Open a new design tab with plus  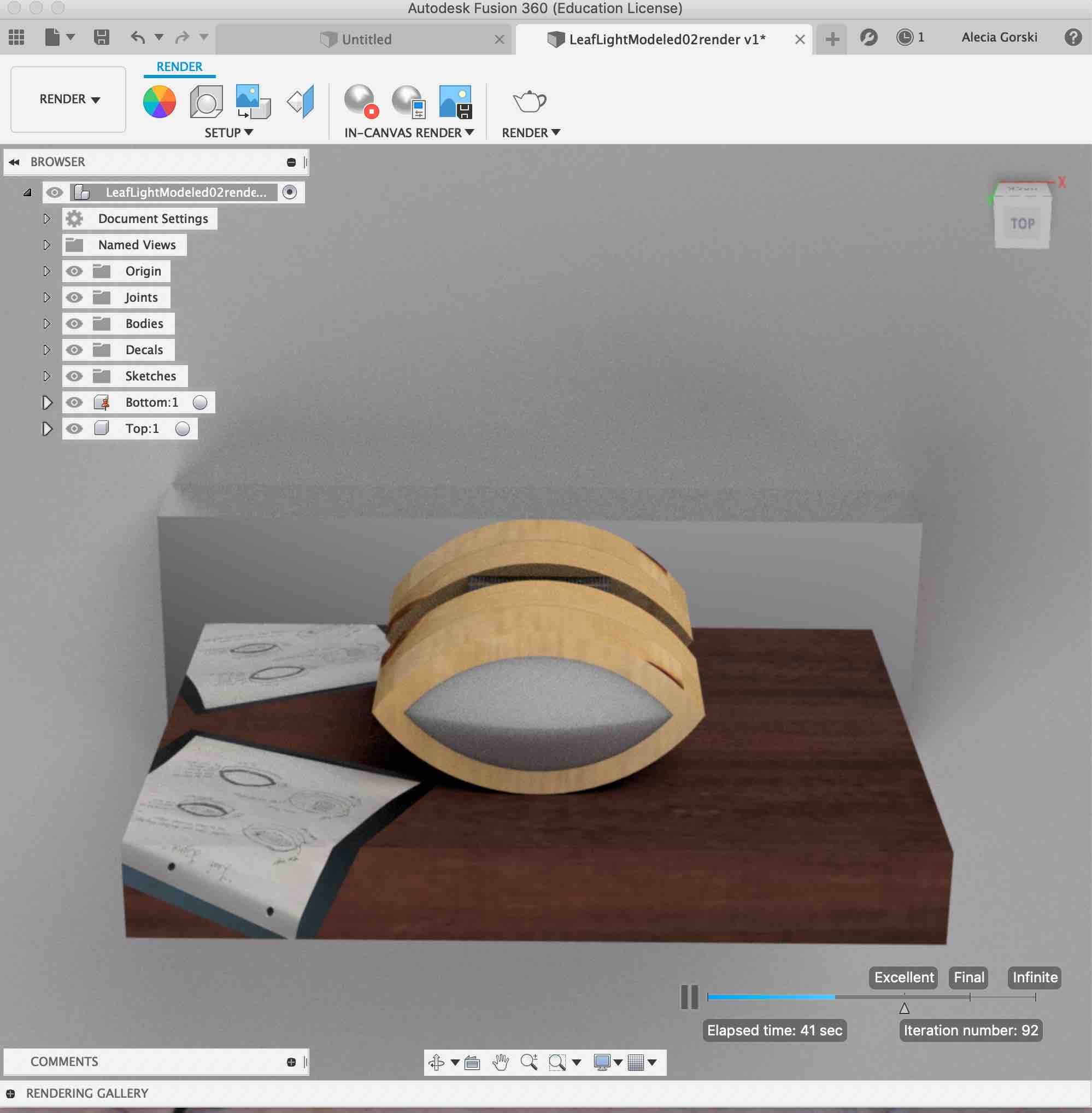832,39
